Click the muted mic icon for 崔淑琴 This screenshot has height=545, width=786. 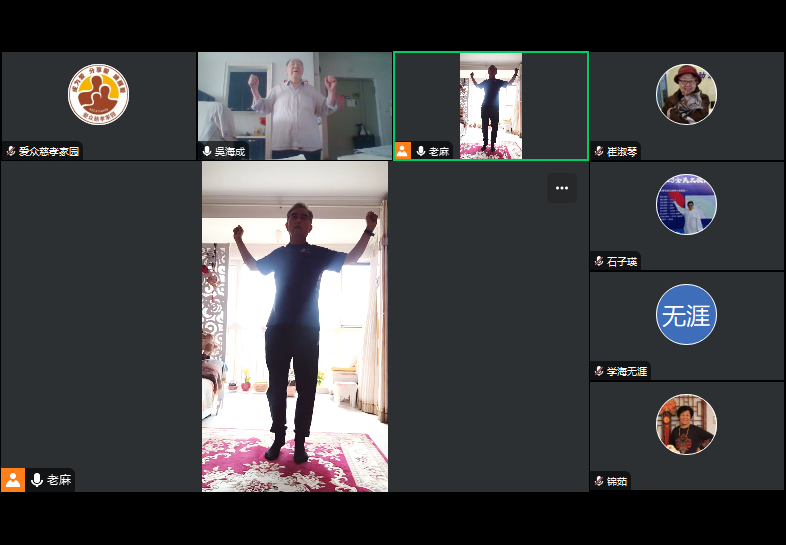pyautogui.click(x=599, y=151)
